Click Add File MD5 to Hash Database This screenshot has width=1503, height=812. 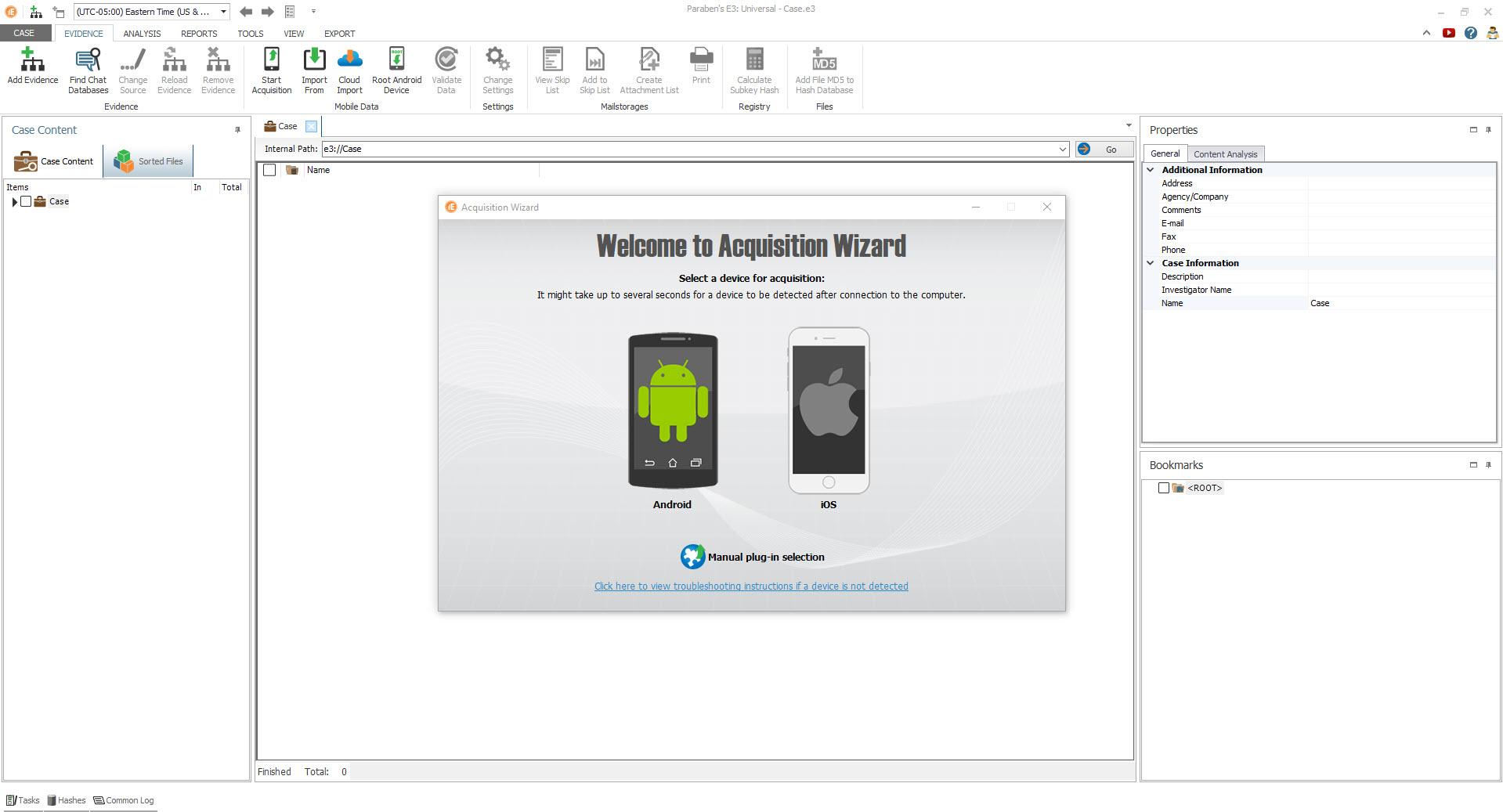pyautogui.click(x=824, y=70)
